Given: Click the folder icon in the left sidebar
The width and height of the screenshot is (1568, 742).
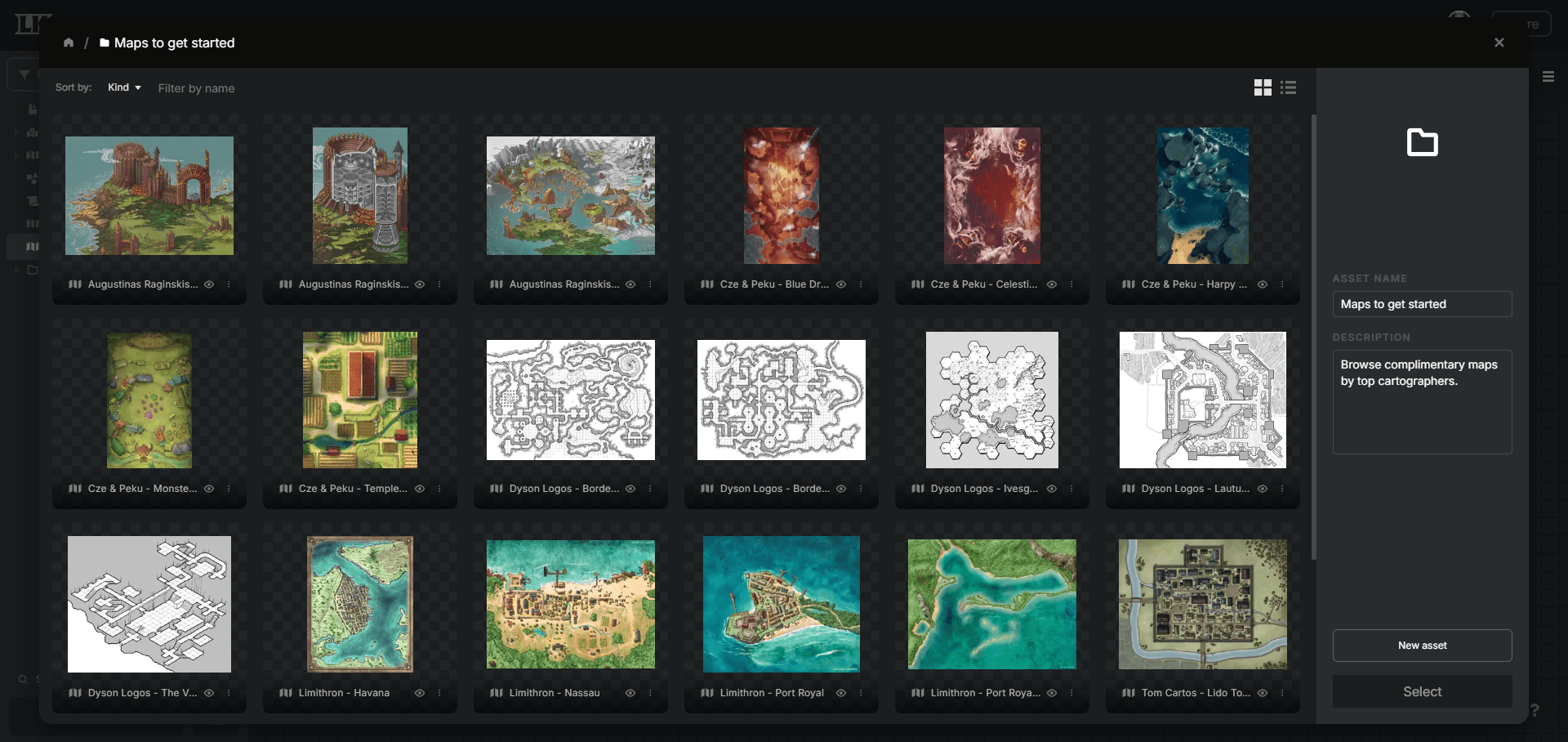Looking at the screenshot, I should point(33,270).
